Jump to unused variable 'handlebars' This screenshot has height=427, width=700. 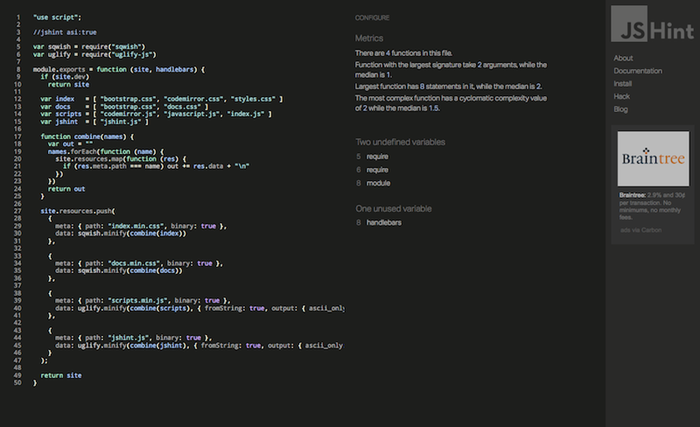click(386, 221)
